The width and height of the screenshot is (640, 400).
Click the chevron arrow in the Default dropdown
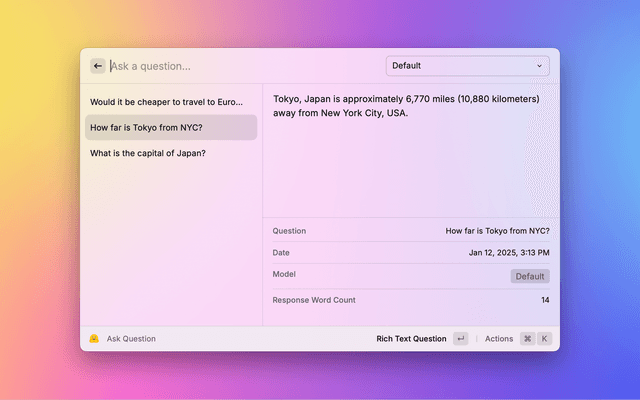pos(540,66)
